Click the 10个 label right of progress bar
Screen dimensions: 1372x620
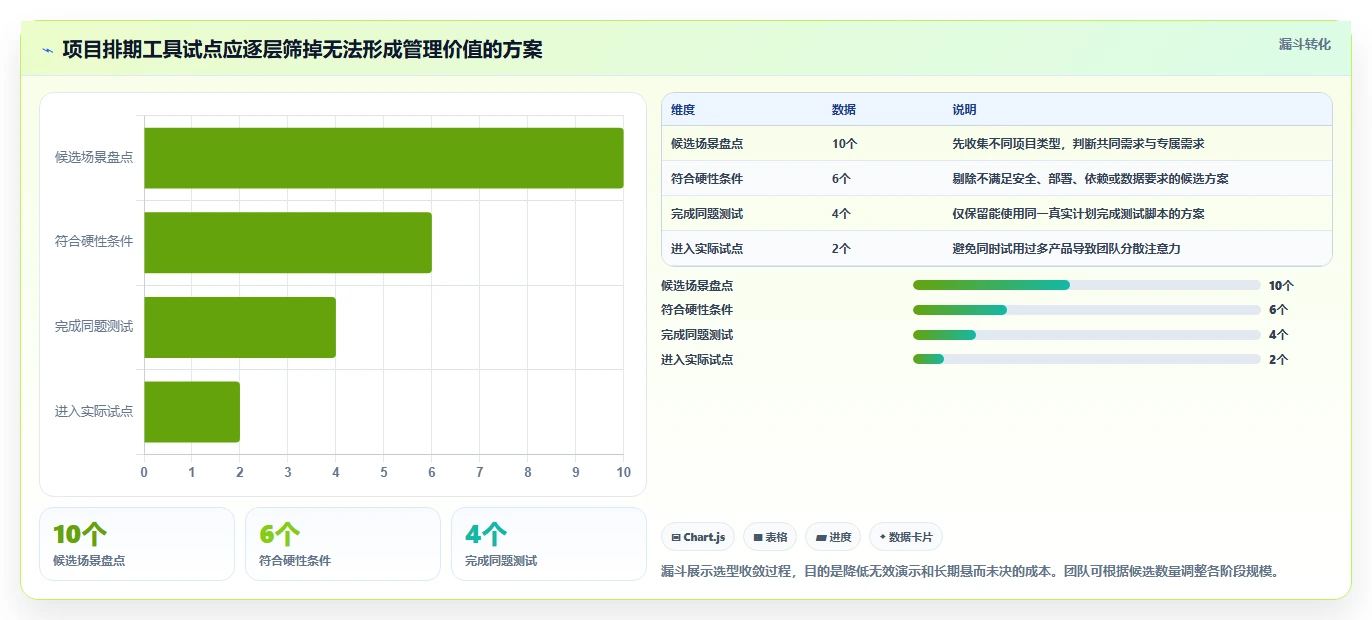1281,285
